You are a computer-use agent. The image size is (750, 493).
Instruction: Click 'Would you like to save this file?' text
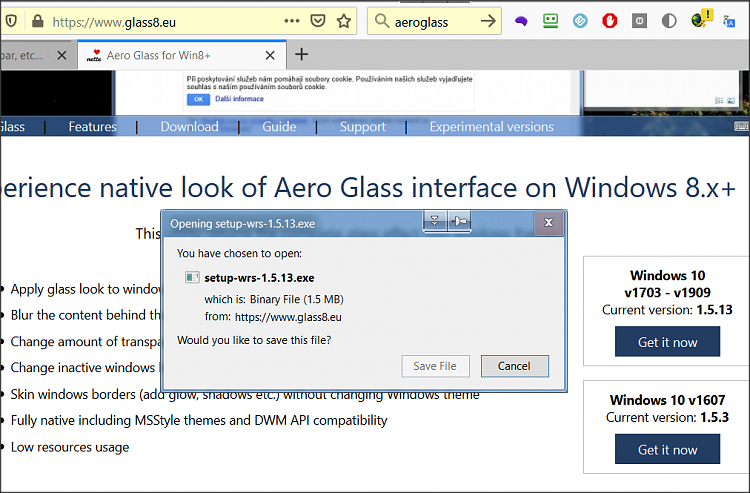coord(254,340)
